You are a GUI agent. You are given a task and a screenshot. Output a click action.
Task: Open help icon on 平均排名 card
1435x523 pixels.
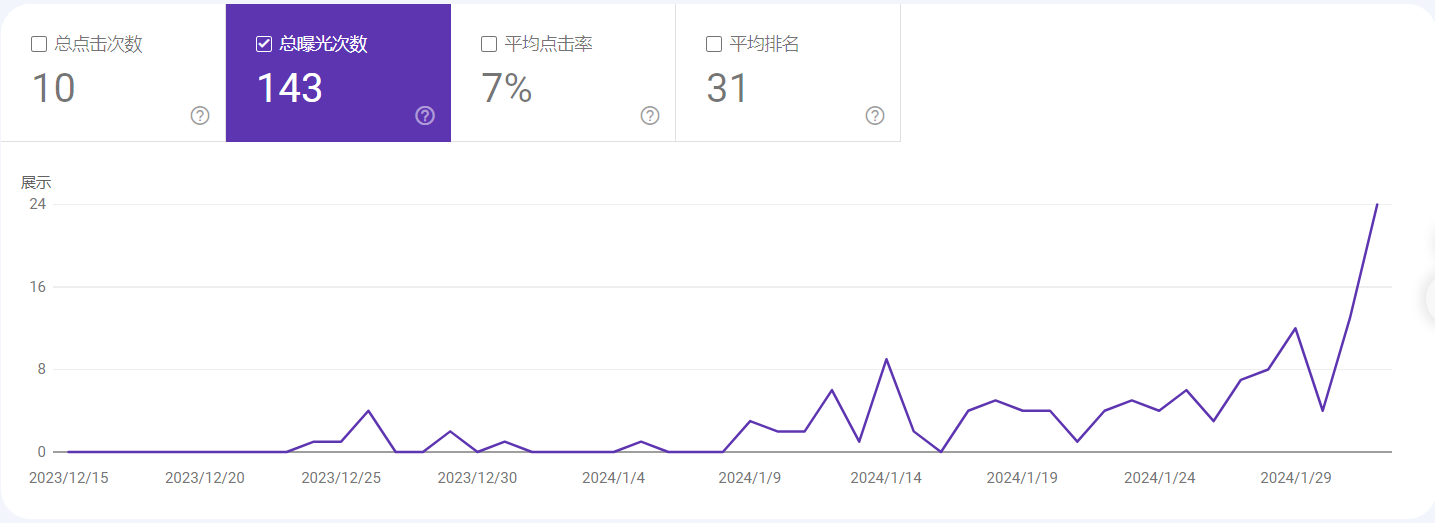[875, 116]
